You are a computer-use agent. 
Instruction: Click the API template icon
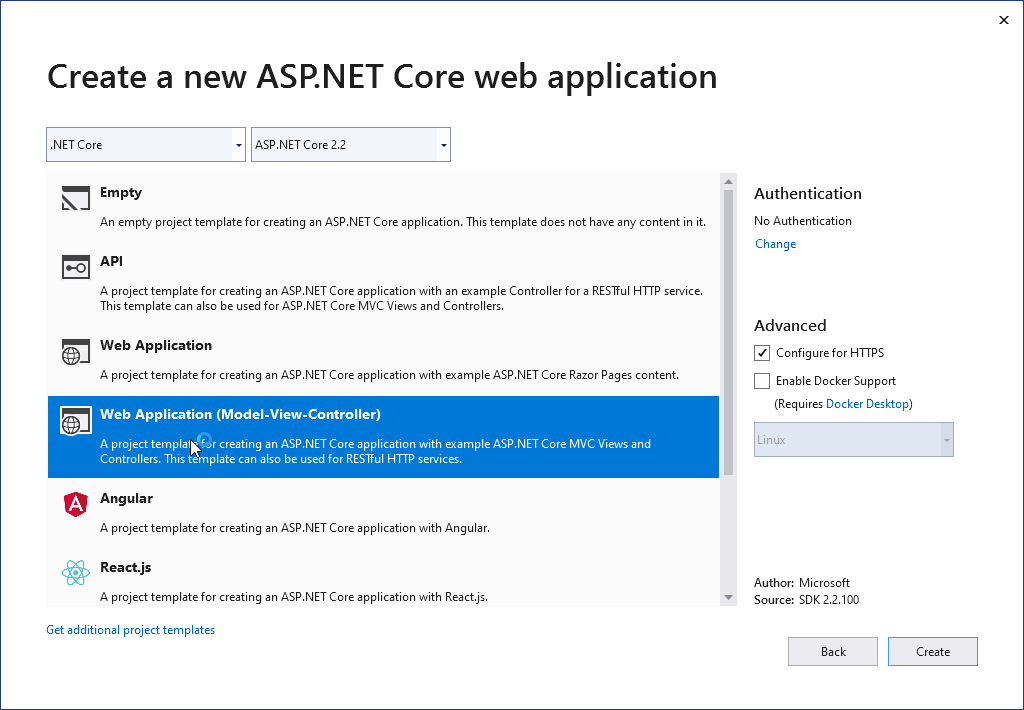76,266
